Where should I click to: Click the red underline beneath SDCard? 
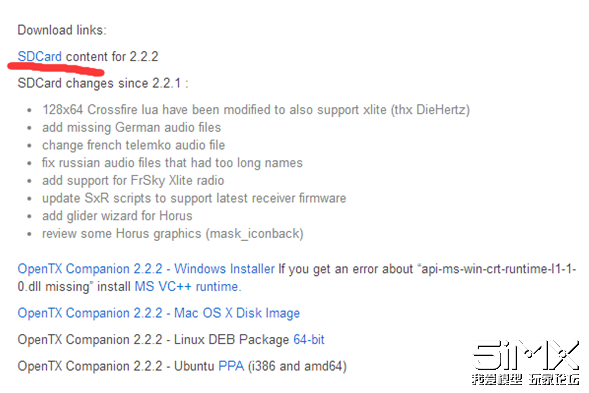point(56,69)
